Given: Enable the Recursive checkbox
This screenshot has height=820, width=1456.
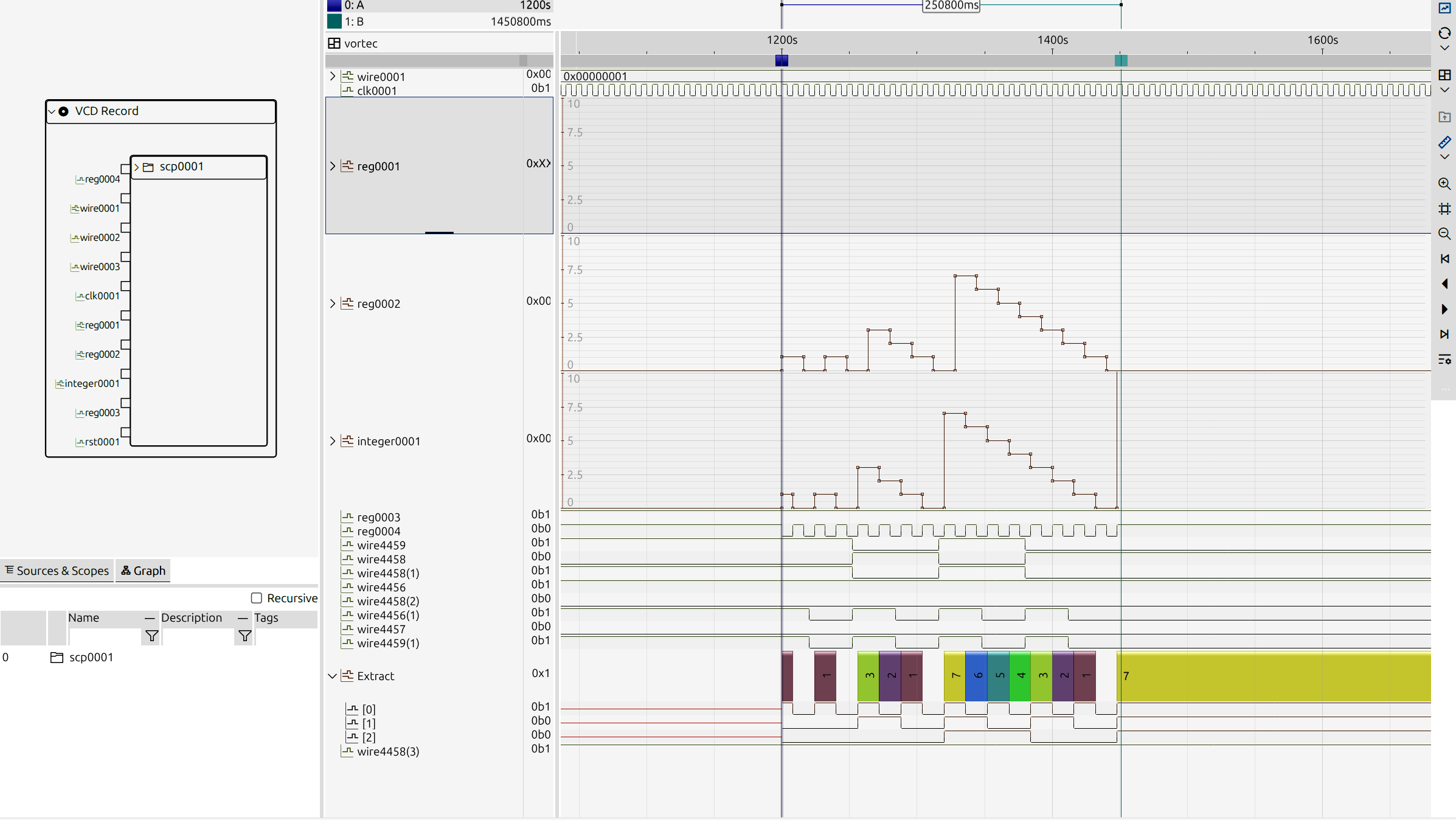Looking at the screenshot, I should [257, 598].
